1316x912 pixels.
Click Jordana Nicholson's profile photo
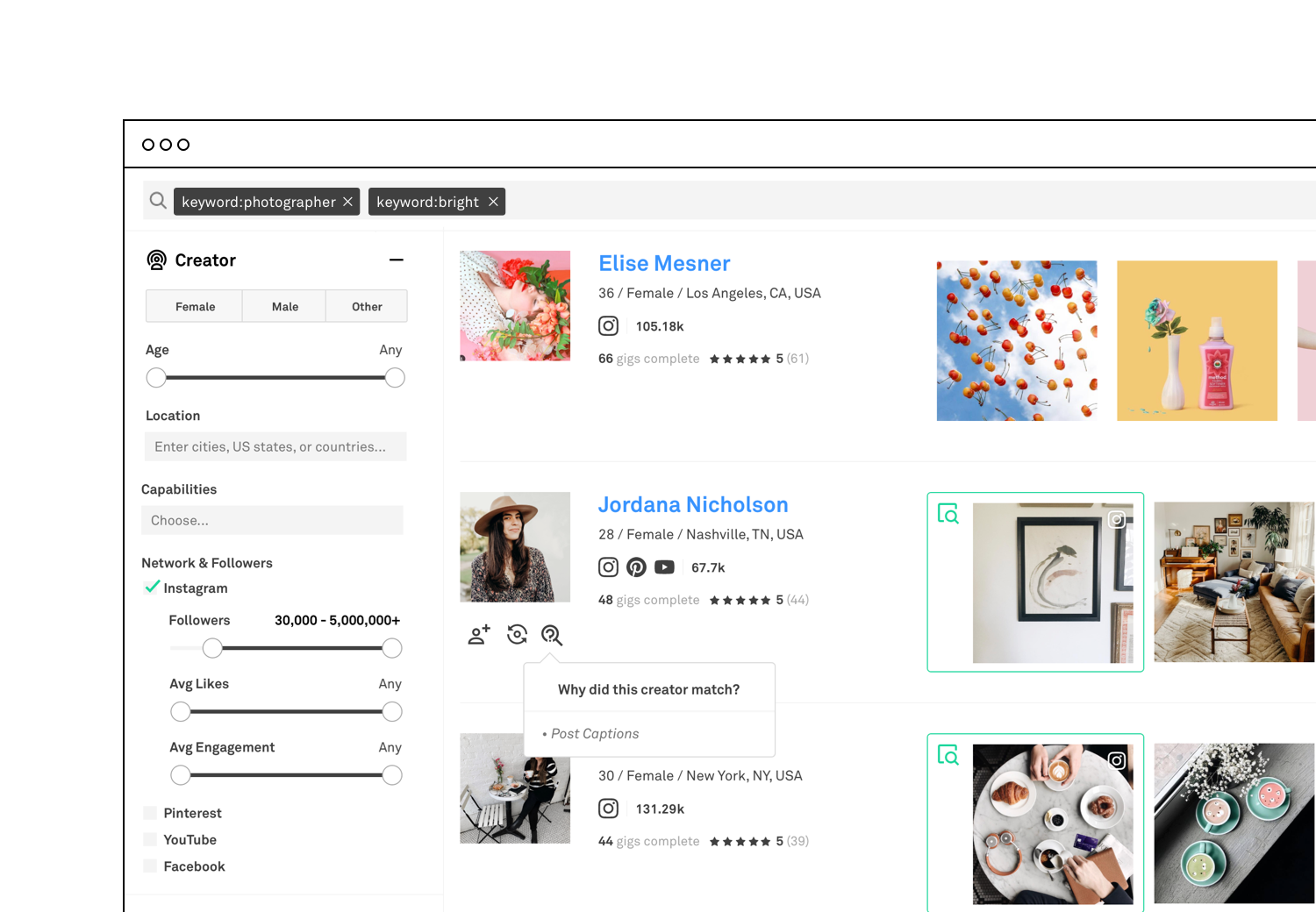click(x=515, y=547)
